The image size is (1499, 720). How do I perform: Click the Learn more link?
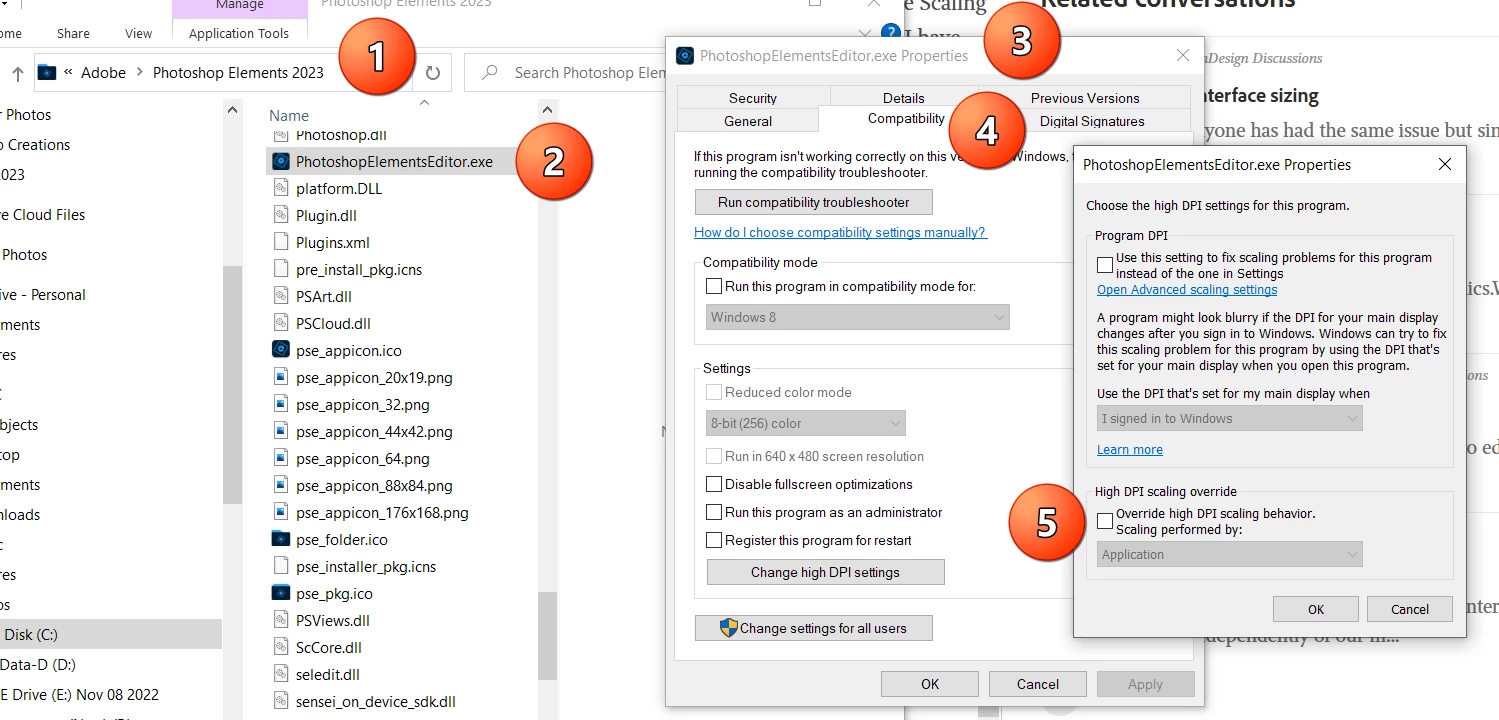[x=1130, y=449]
